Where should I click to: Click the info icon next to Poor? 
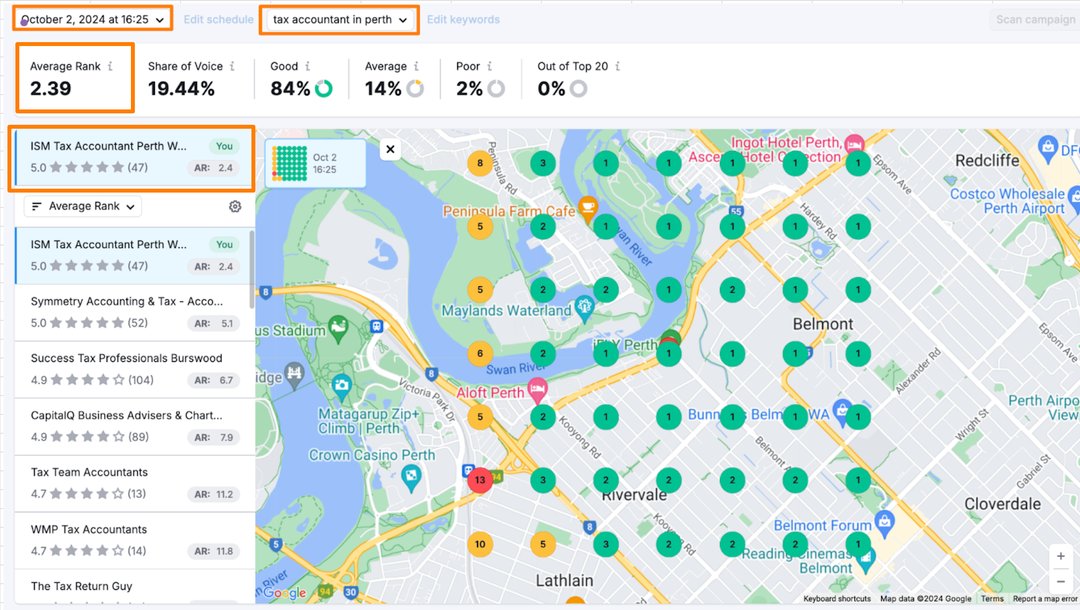pyautogui.click(x=490, y=66)
